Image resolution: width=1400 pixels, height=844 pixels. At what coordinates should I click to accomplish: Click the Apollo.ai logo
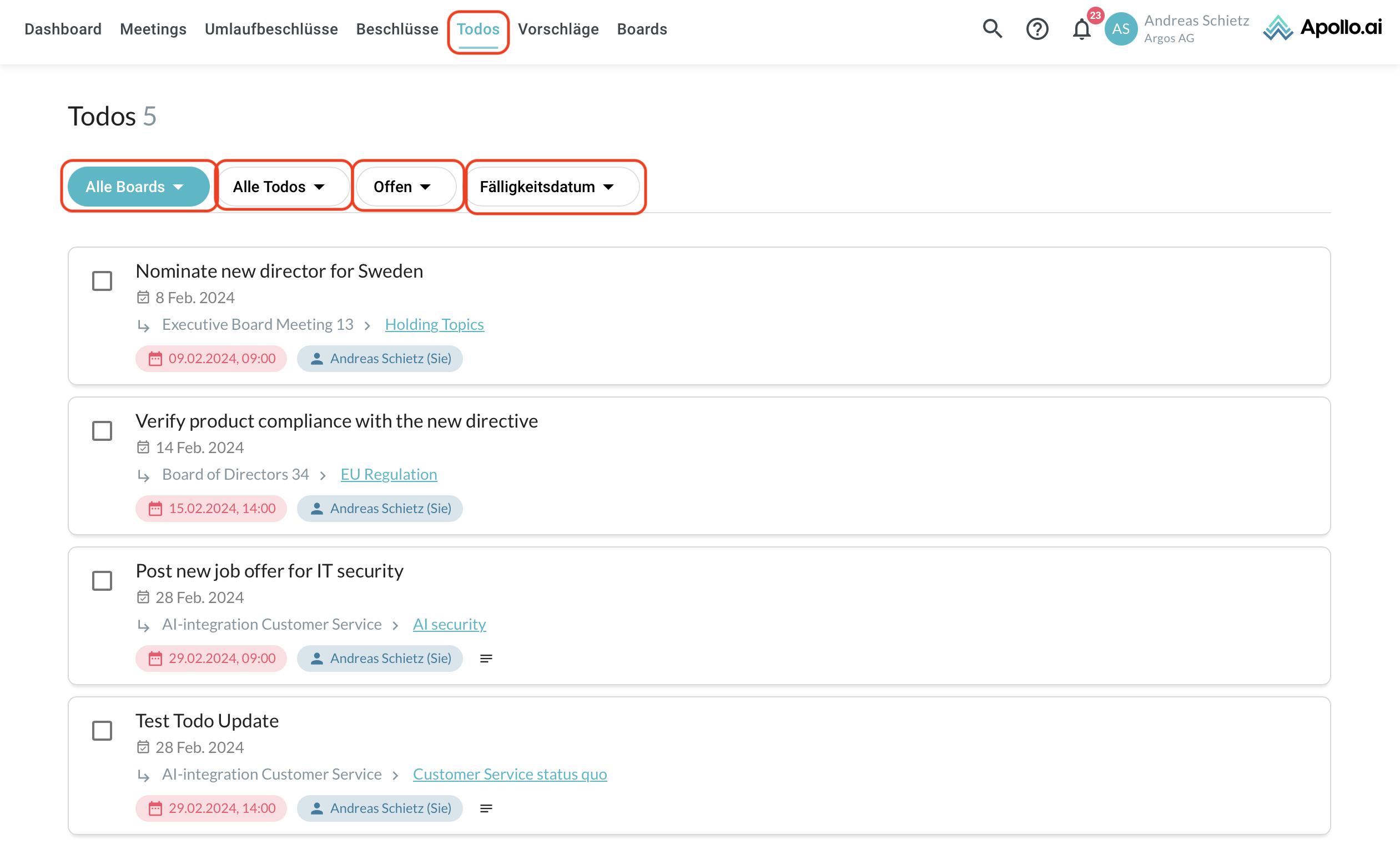1323,28
